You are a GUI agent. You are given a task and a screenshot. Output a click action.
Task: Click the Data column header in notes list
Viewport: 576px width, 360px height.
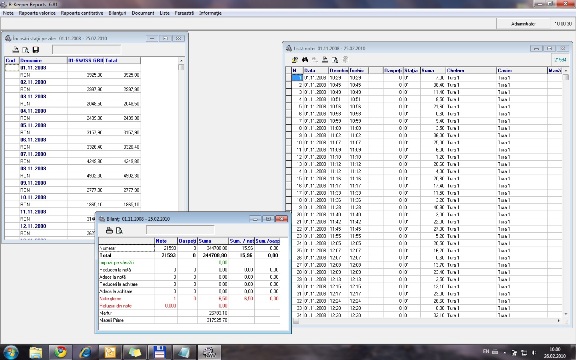(x=316, y=70)
